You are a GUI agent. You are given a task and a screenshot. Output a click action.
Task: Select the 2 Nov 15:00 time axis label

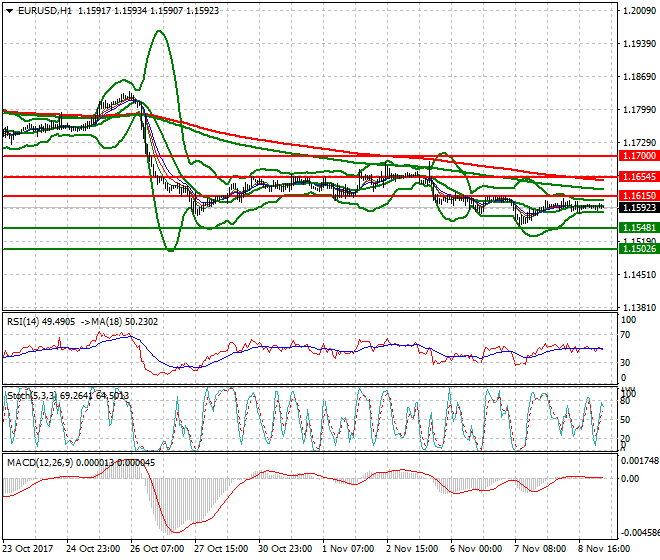click(x=412, y=550)
